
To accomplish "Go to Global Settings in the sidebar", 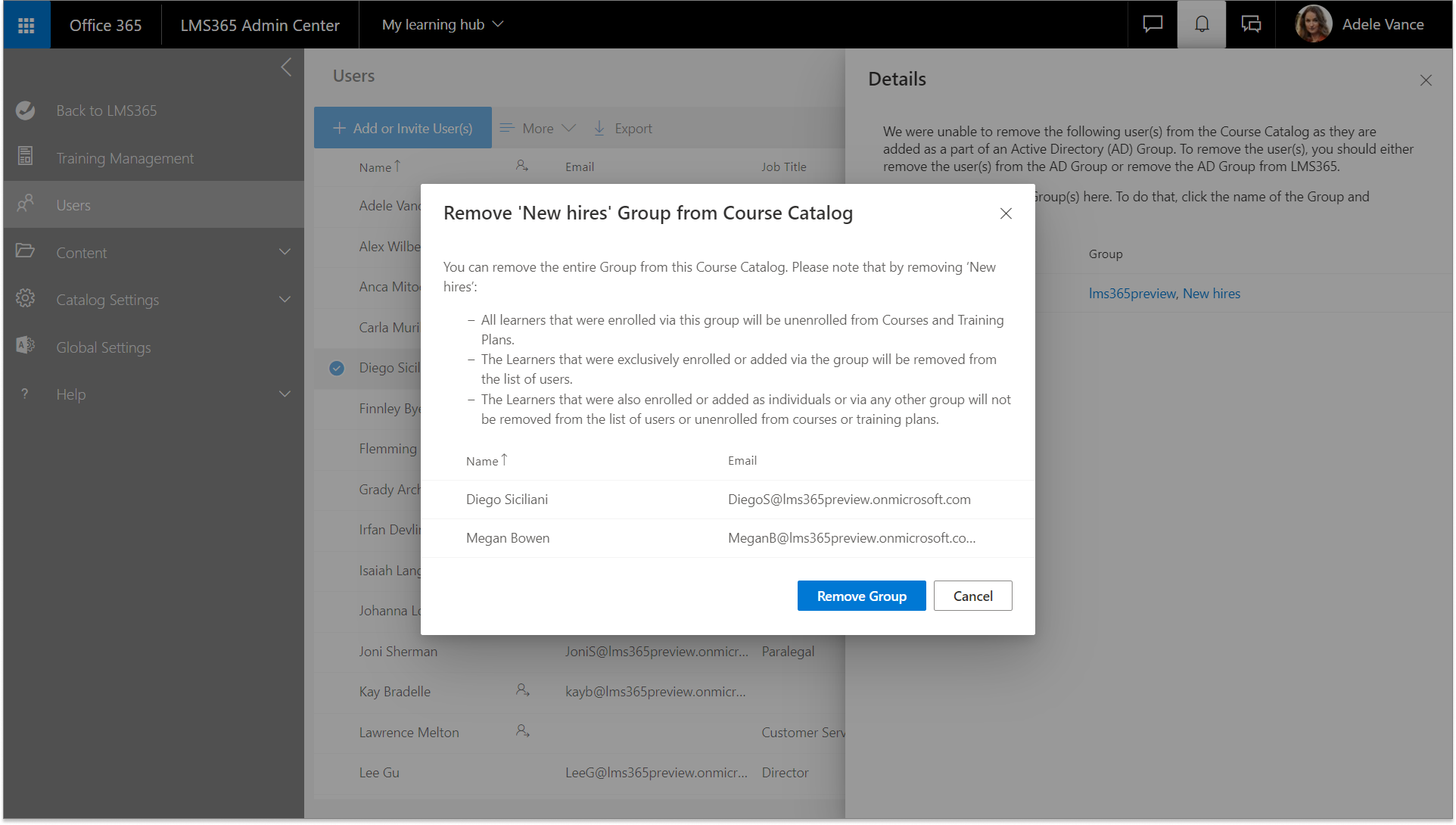I will click(x=104, y=347).
